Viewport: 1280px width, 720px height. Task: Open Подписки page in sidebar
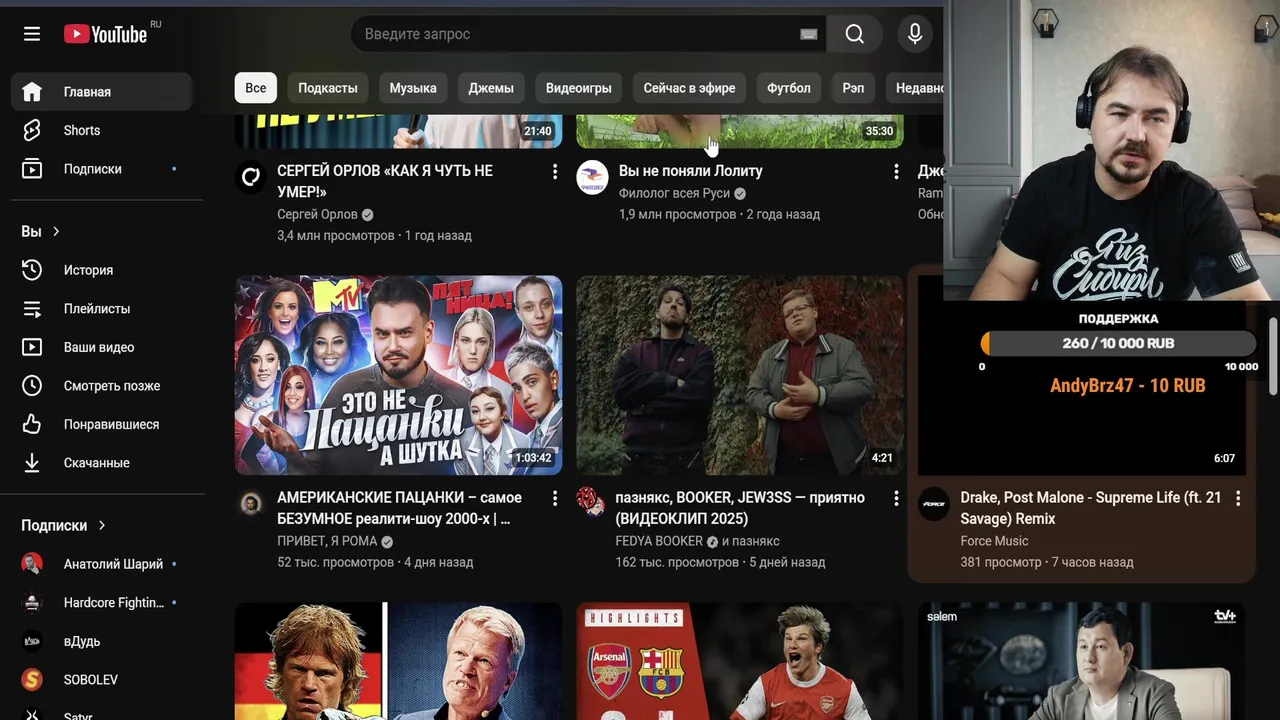102,169
